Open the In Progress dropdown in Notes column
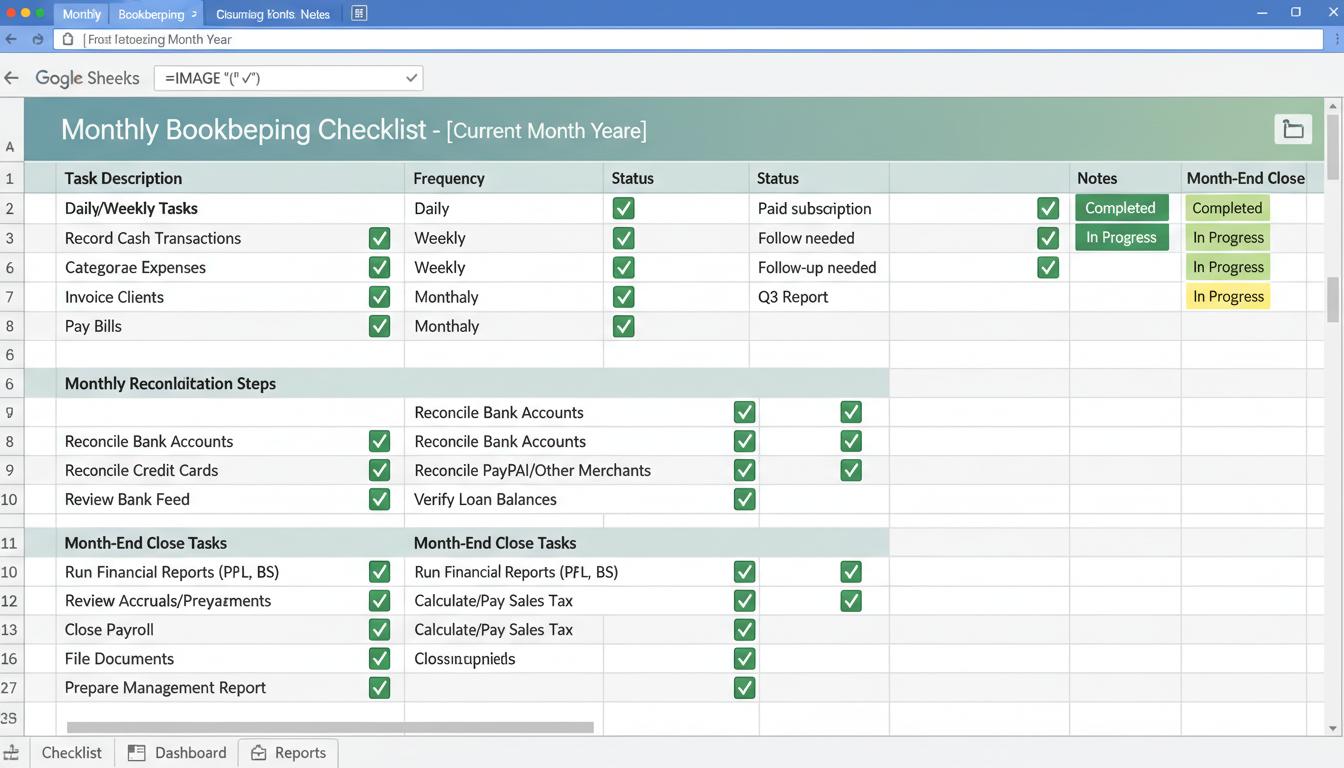 click(1121, 237)
